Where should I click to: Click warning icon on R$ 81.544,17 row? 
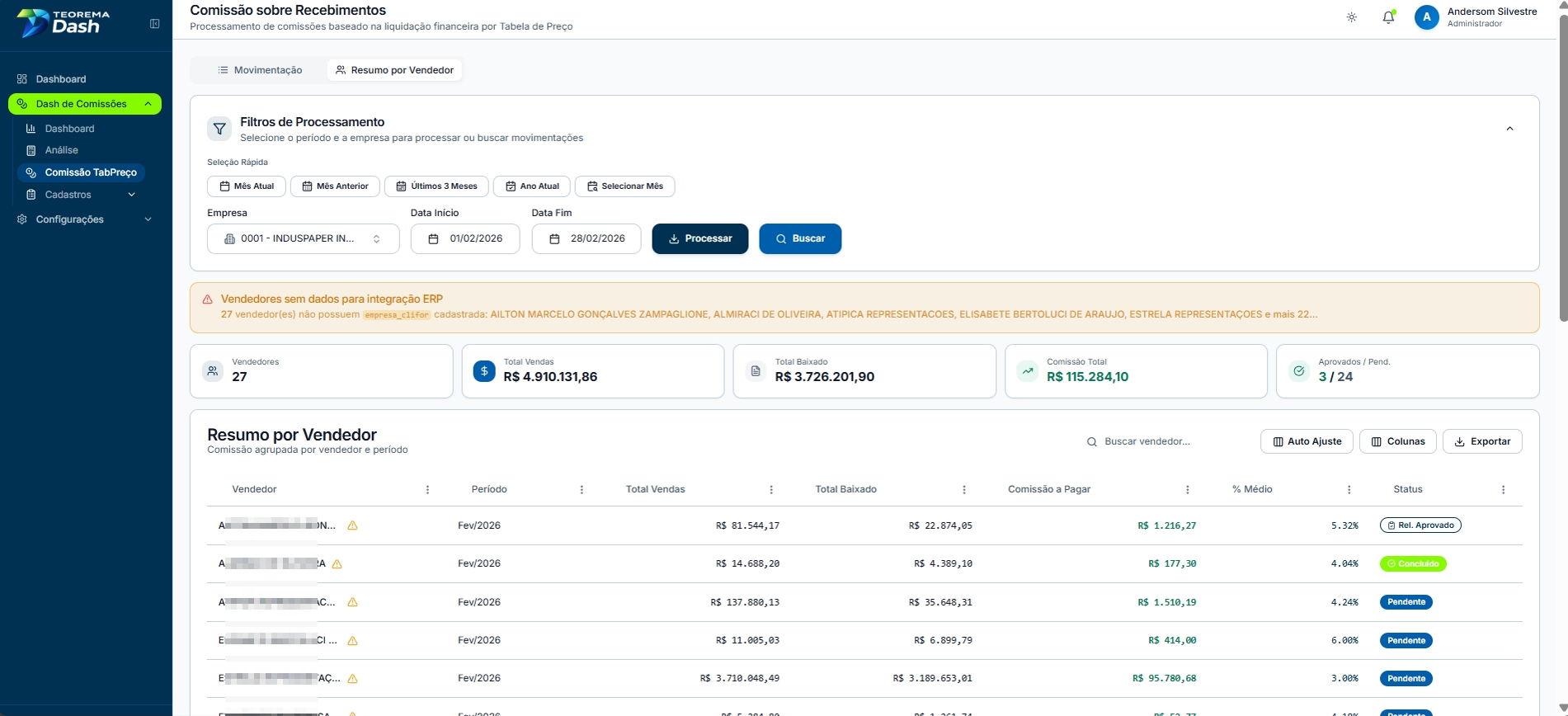[x=352, y=525]
